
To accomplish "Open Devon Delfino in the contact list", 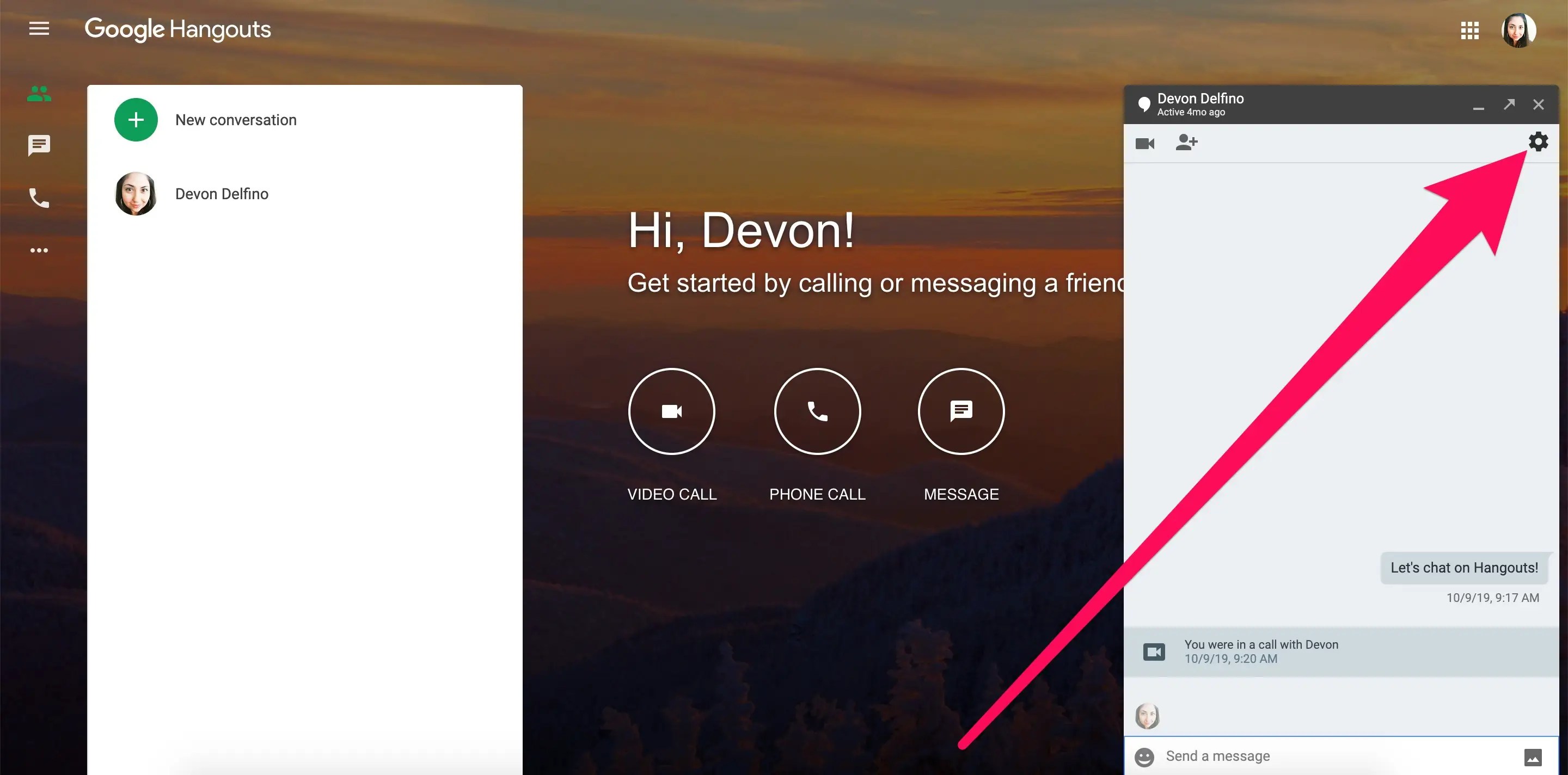I will tap(222, 193).
